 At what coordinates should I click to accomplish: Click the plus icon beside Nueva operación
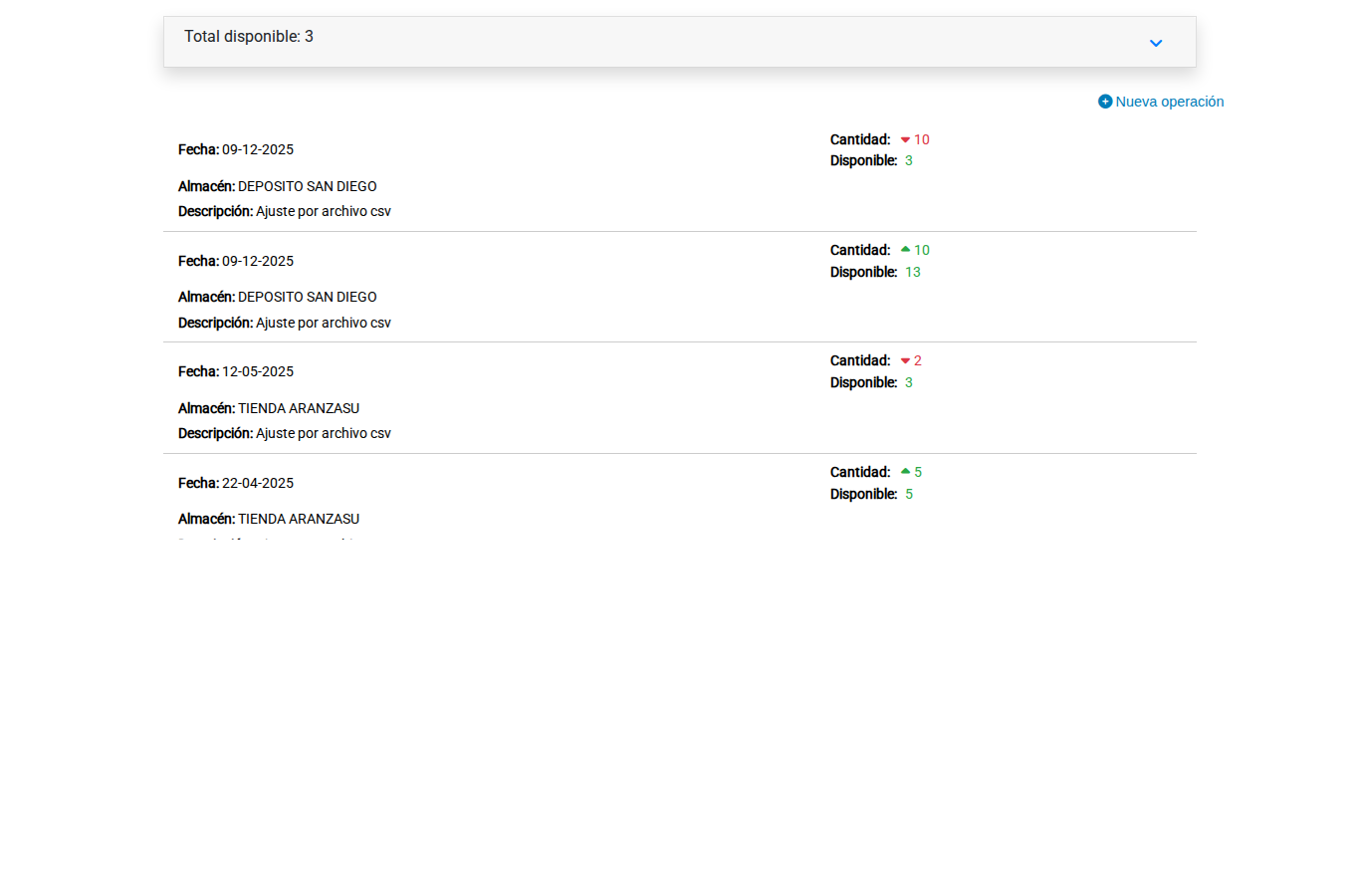(x=1104, y=102)
